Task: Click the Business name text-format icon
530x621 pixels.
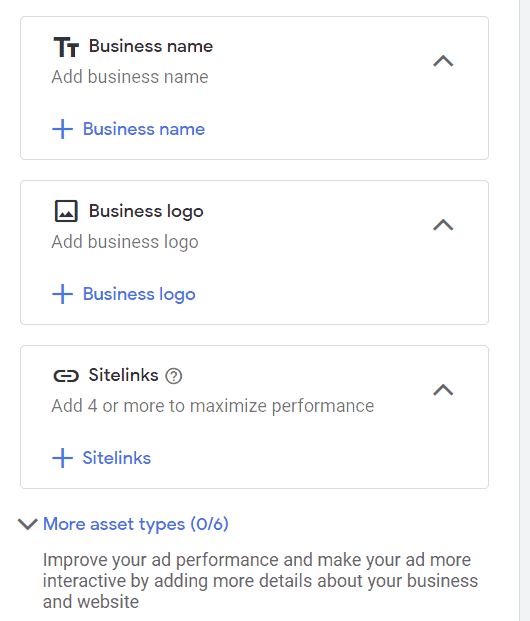Action: (66, 47)
